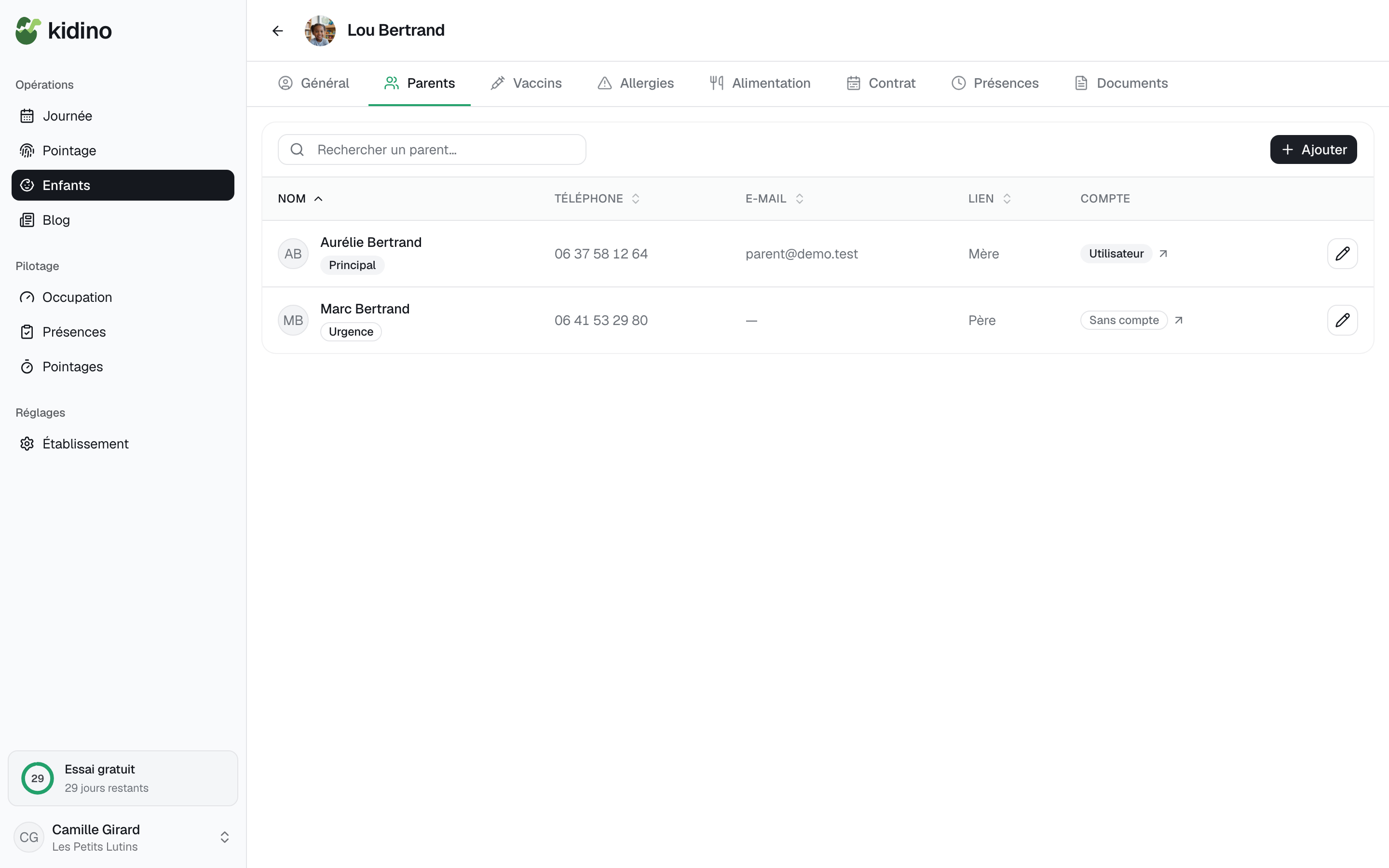Select the name Aurélie Bertrand

371,242
